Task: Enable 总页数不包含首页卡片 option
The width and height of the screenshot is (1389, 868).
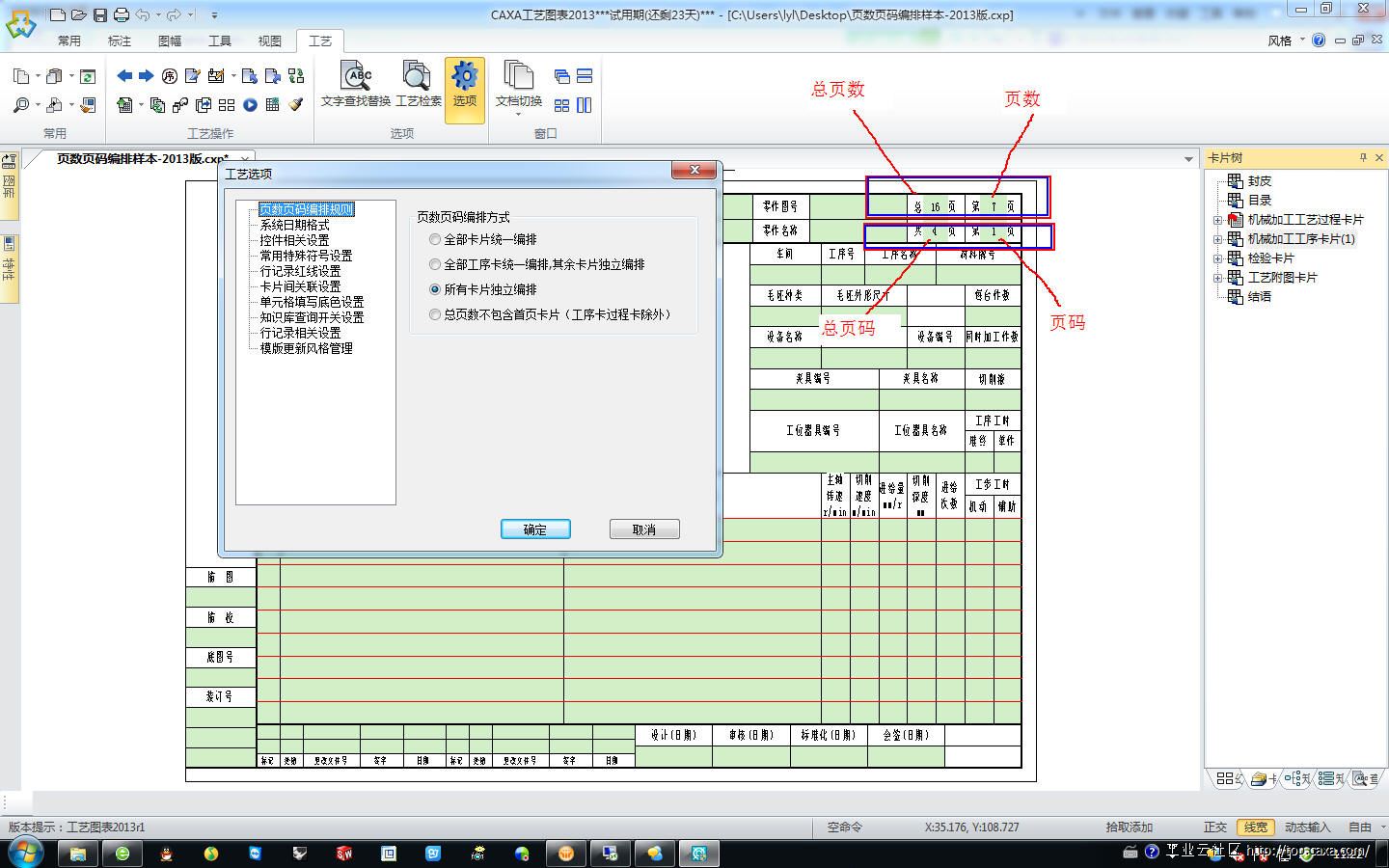Action: point(435,314)
